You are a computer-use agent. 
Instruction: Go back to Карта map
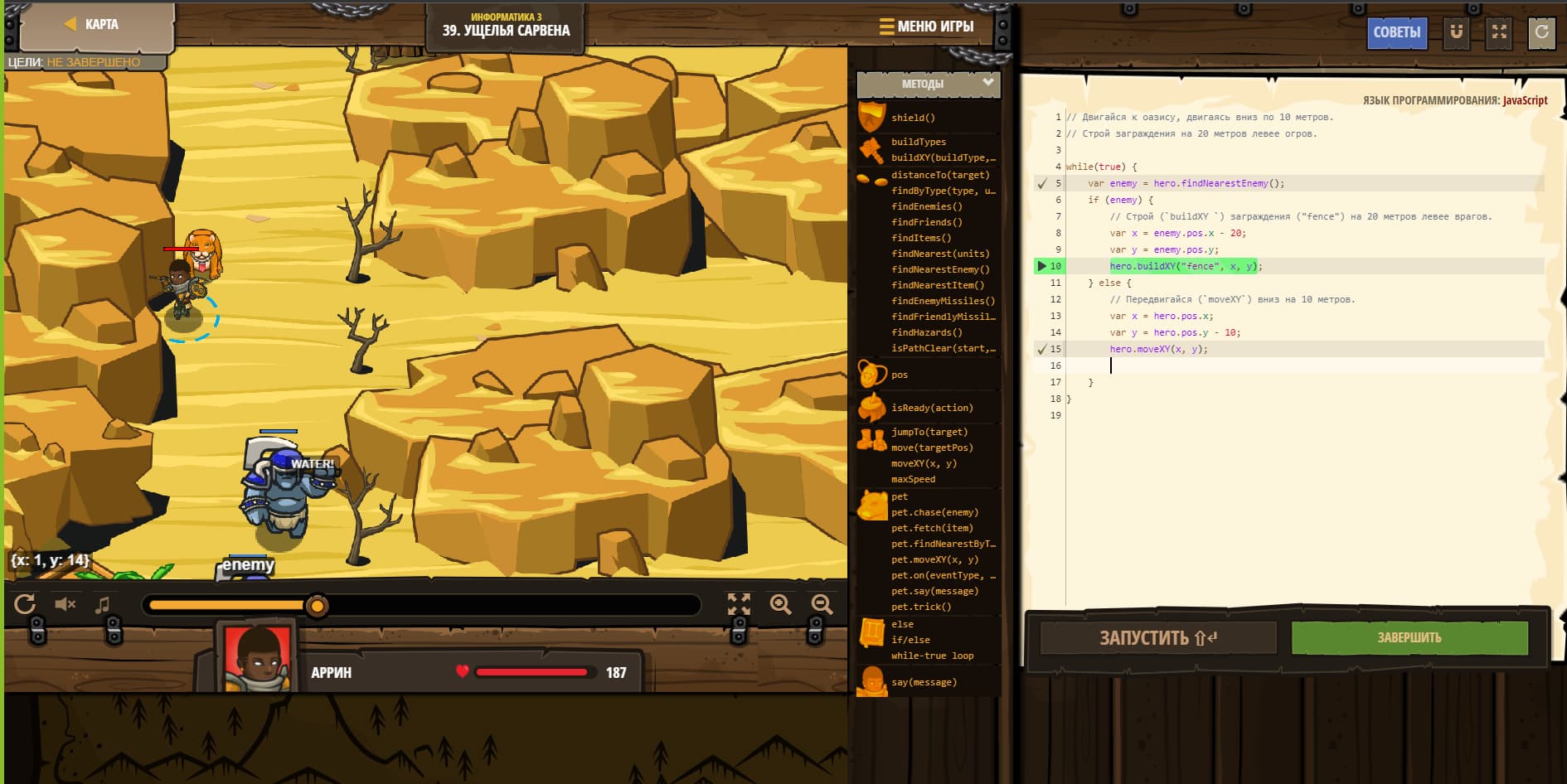coord(96,24)
